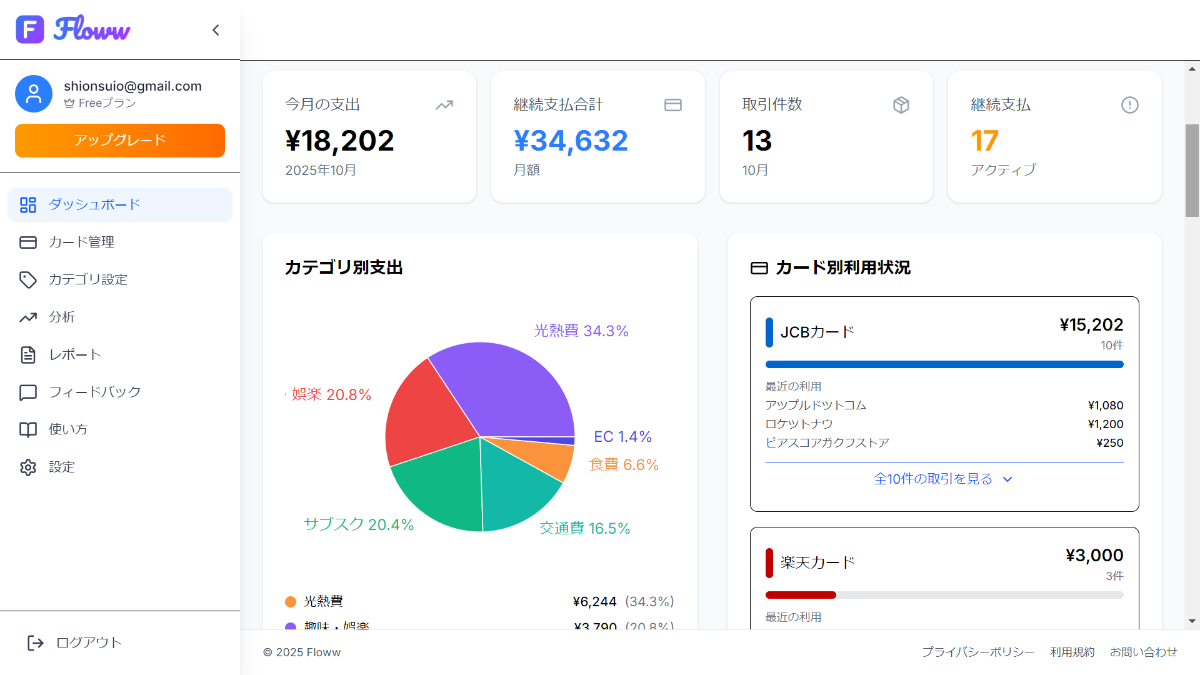Click the 分析 trend icon
This screenshot has height=675, width=1200.
[28, 317]
